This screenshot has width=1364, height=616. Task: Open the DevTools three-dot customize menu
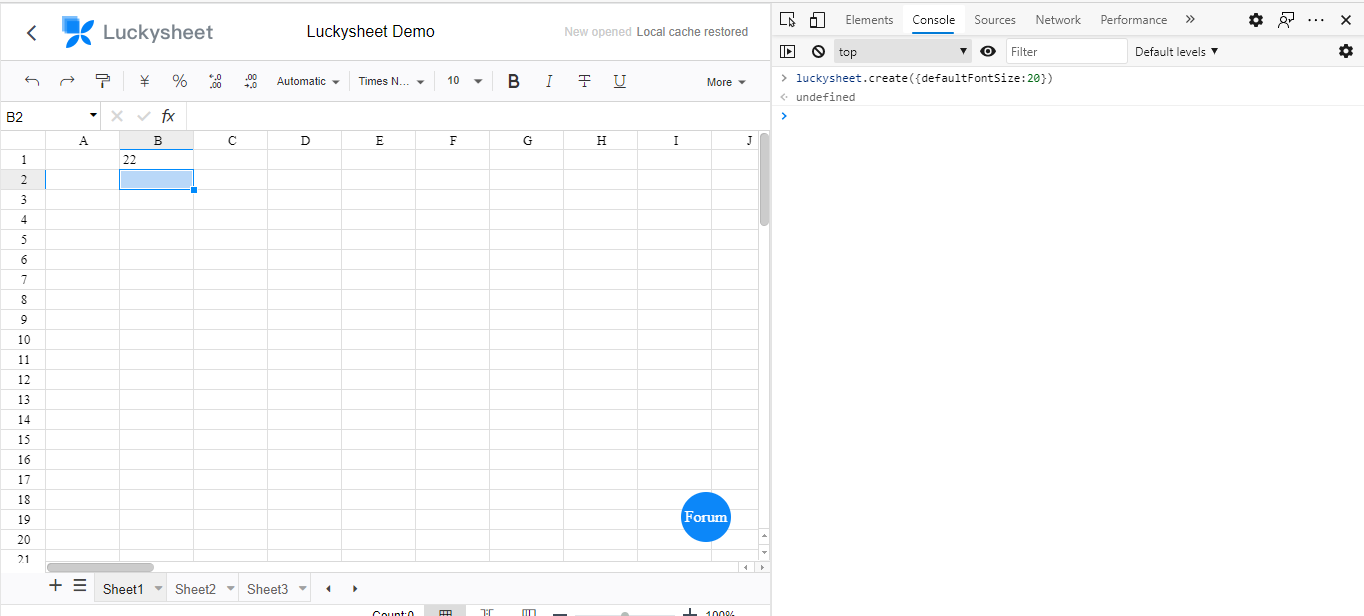(x=1316, y=20)
